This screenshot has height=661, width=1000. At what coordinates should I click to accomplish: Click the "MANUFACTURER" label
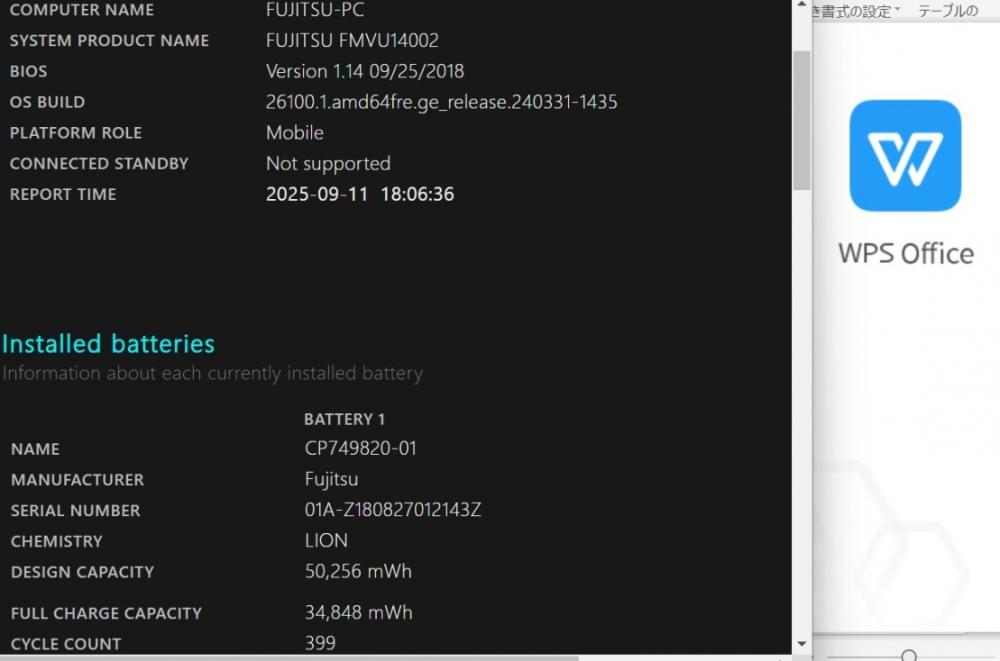click(x=77, y=480)
